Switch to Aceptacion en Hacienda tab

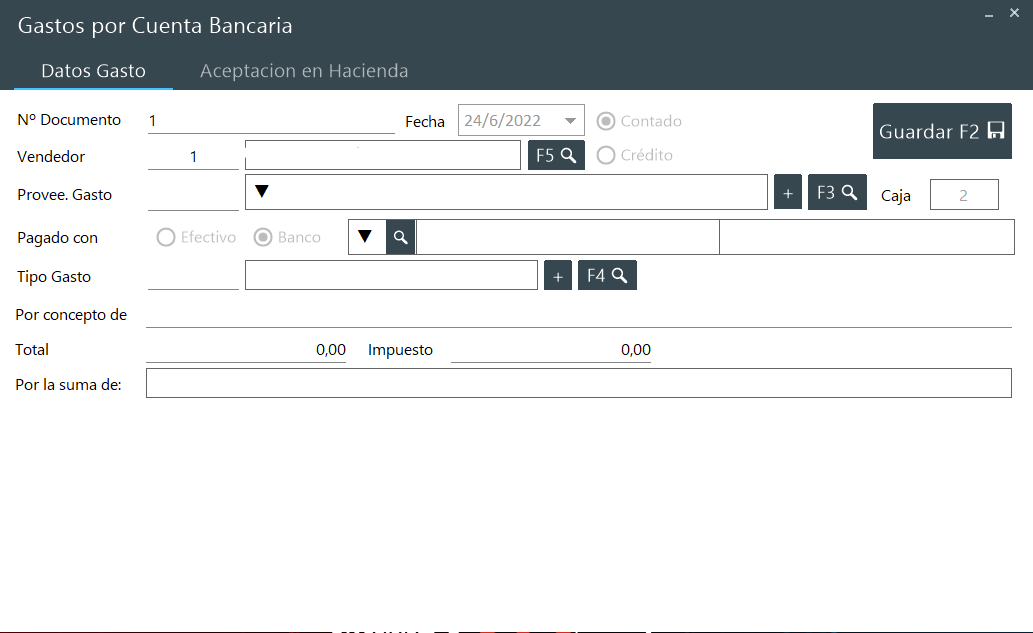(304, 71)
